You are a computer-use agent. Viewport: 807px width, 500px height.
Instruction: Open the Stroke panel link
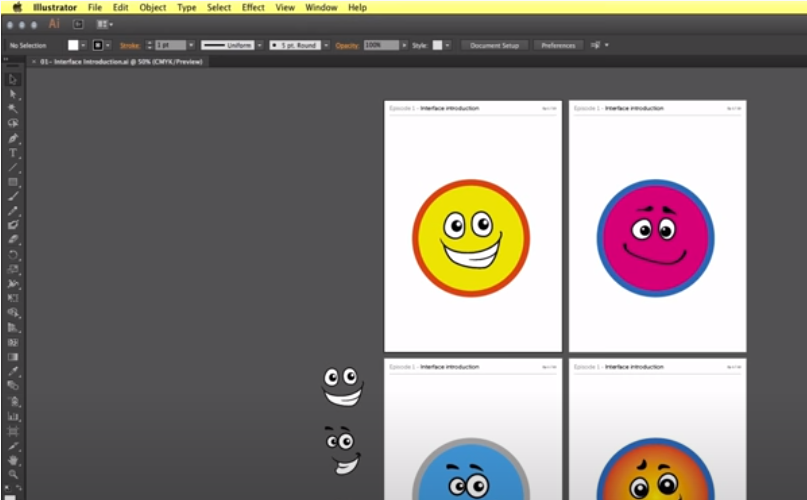click(130, 45)
